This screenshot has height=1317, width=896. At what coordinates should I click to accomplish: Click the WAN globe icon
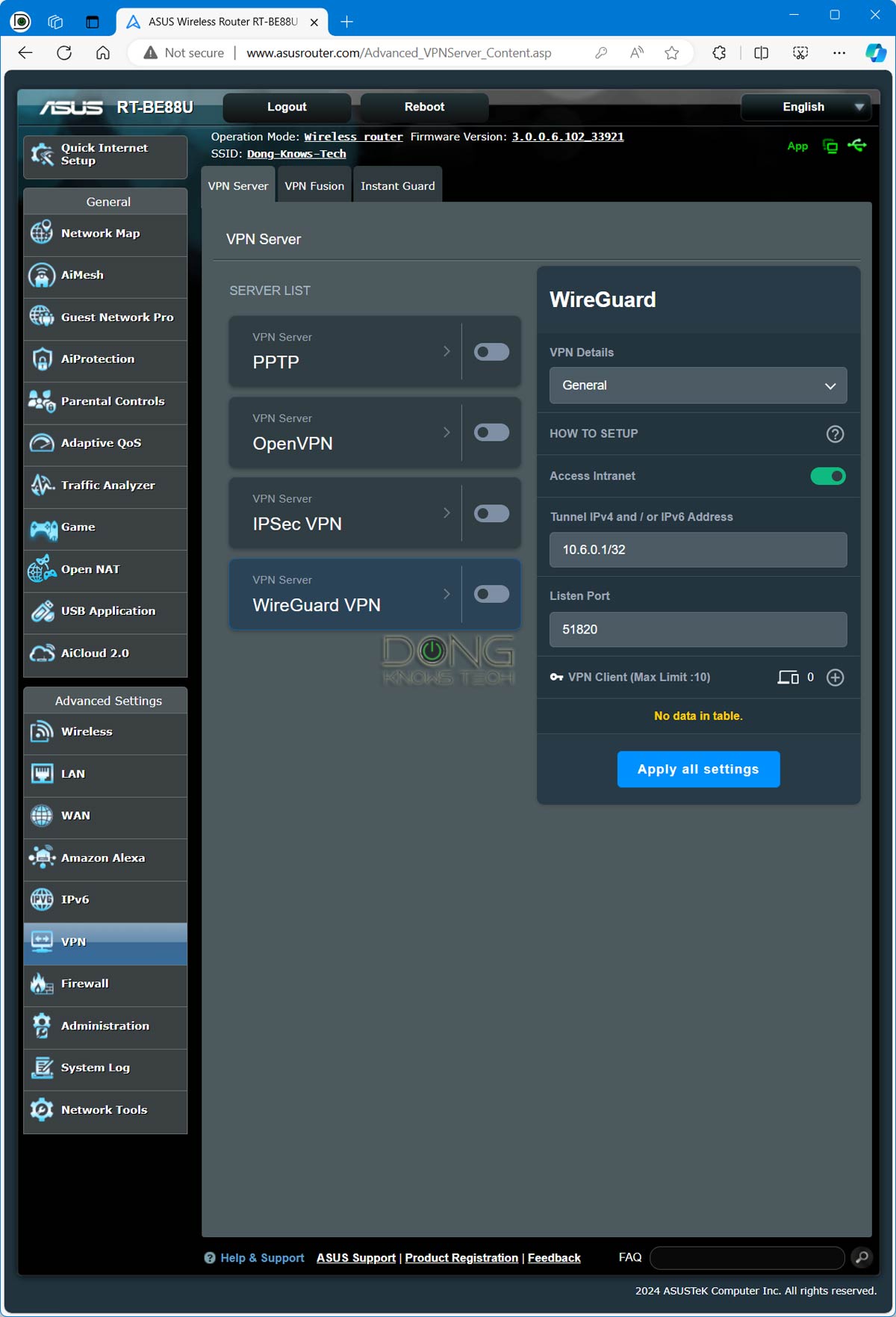(42, 816)
